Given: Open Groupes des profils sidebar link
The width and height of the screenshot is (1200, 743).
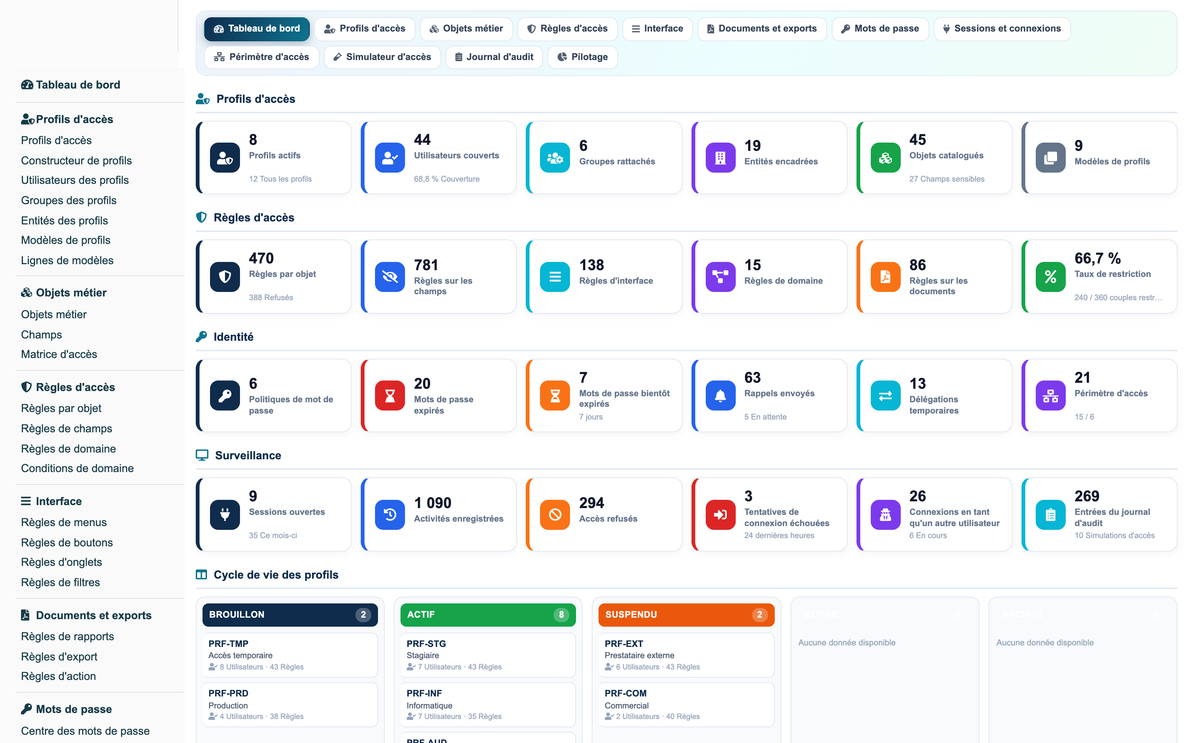Looking at the screenshot, I should click(x=69, y=200).
